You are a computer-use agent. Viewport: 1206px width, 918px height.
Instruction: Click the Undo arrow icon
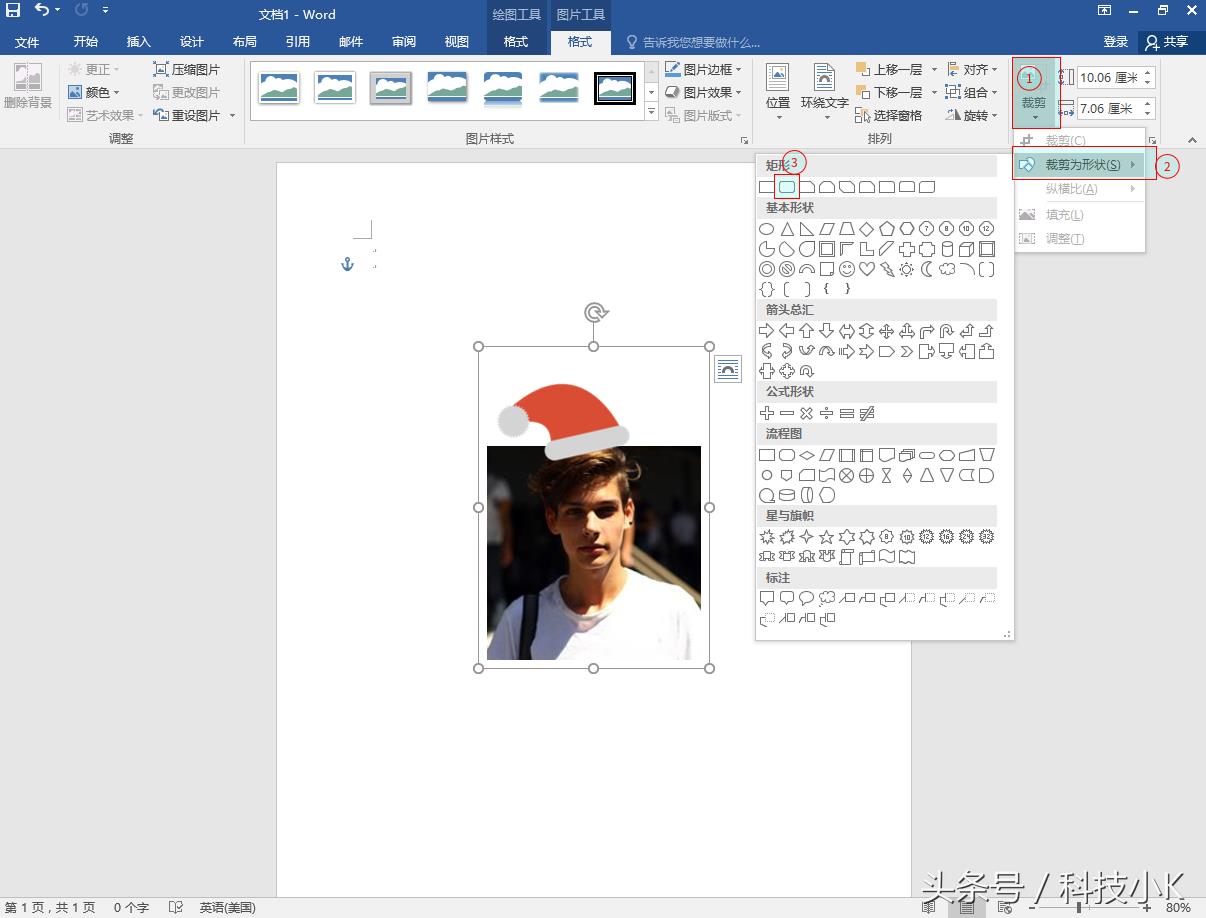point(41,11)
